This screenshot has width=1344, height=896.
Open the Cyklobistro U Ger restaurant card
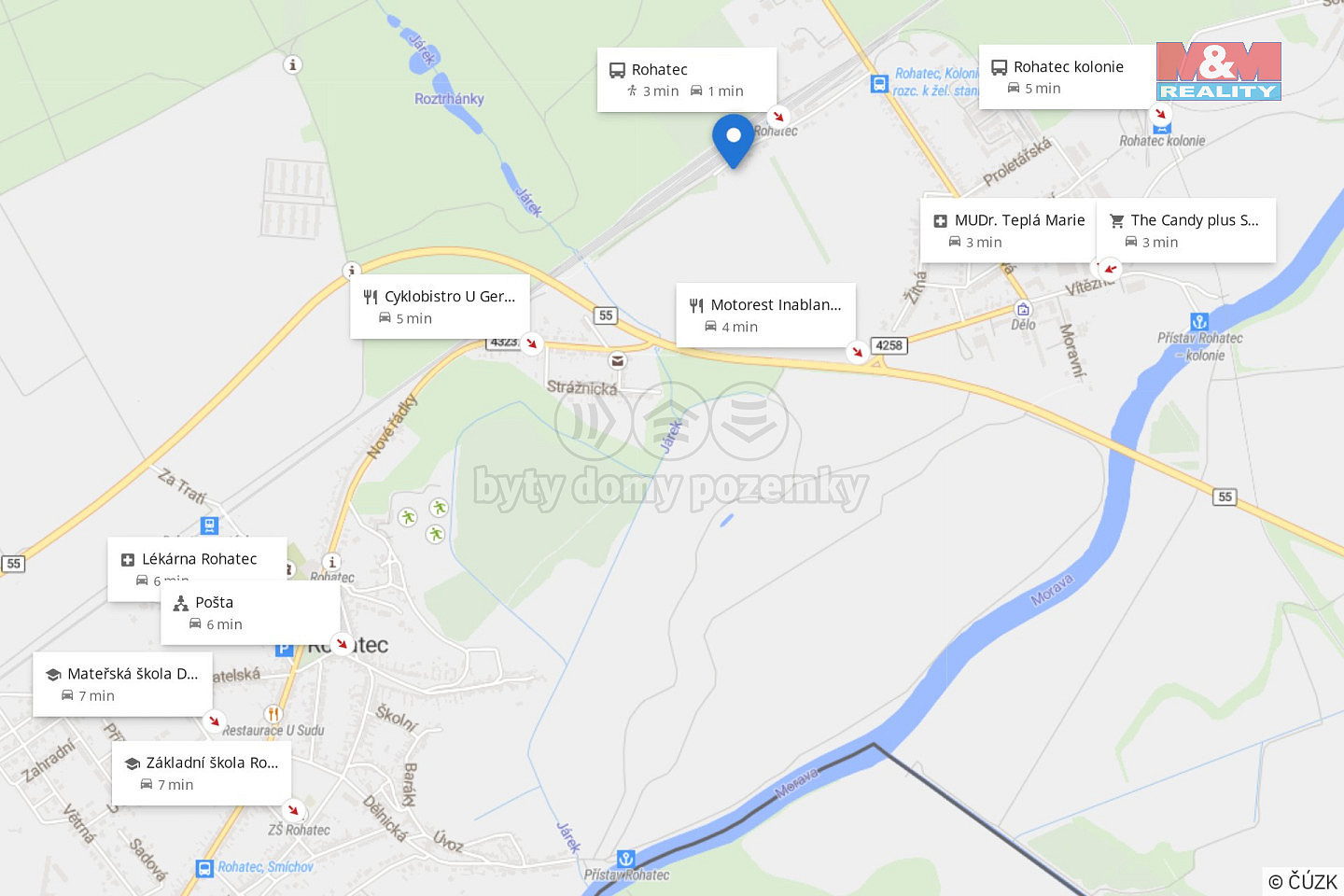pyautogui.click(x=440, y=306)
